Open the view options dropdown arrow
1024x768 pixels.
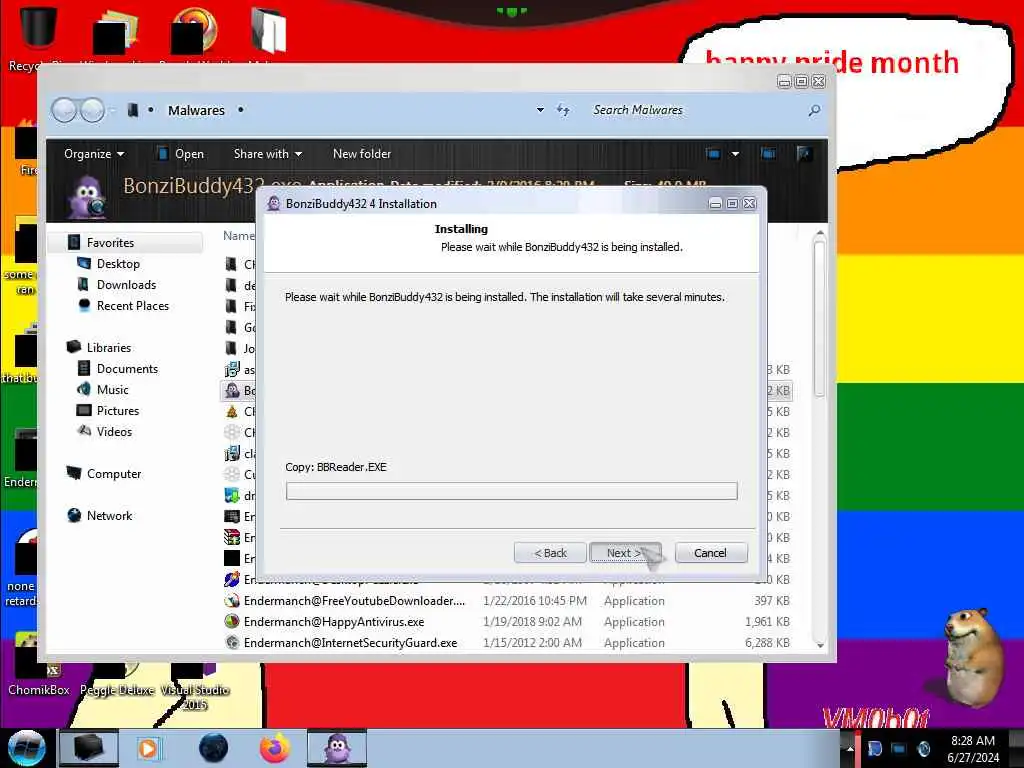click(x=735, y=154)
